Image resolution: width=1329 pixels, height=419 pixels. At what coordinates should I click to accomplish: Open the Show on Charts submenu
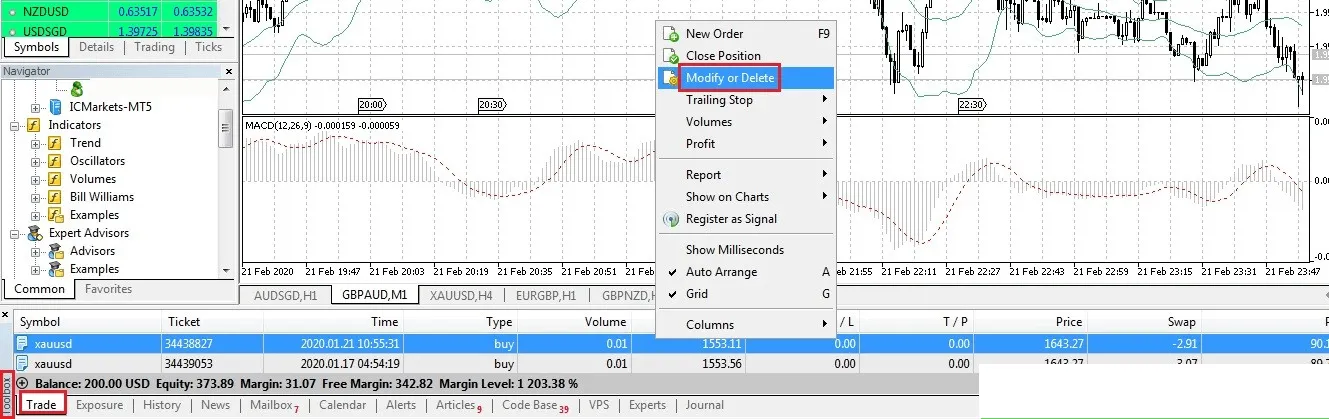coord(745,197)
